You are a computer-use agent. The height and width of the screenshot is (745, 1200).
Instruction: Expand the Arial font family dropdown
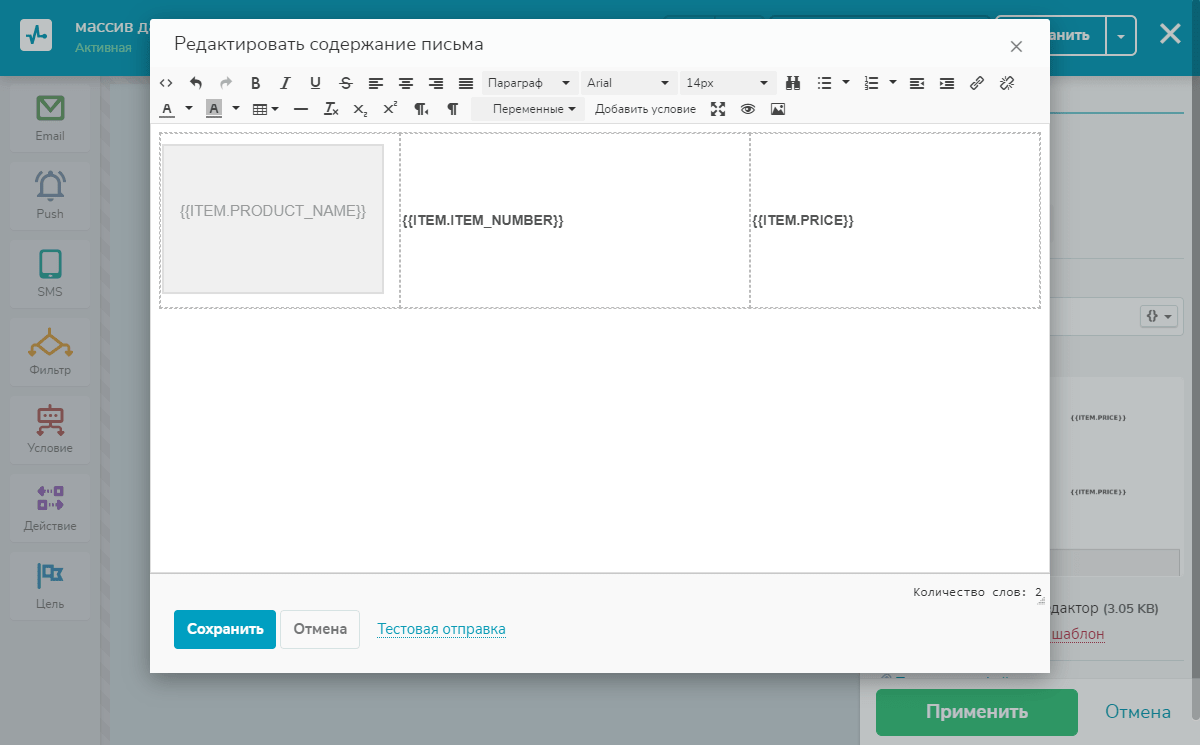pyautogui.click(x=628, y=83)
